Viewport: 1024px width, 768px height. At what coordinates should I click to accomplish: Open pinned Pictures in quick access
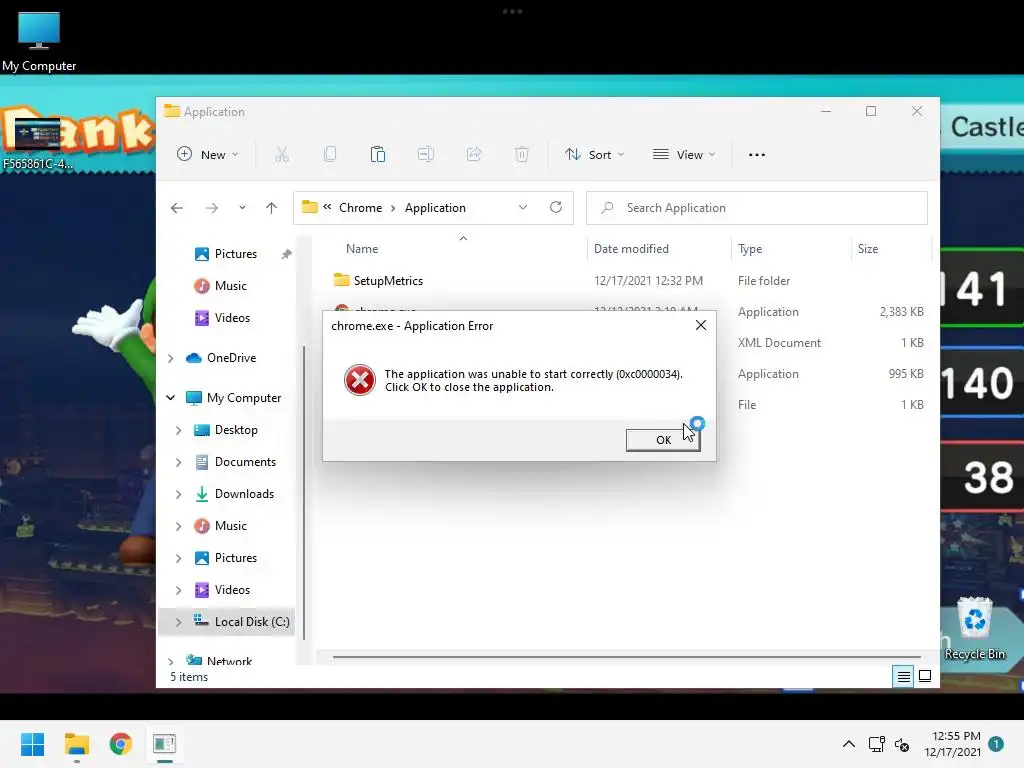(236, 254)
